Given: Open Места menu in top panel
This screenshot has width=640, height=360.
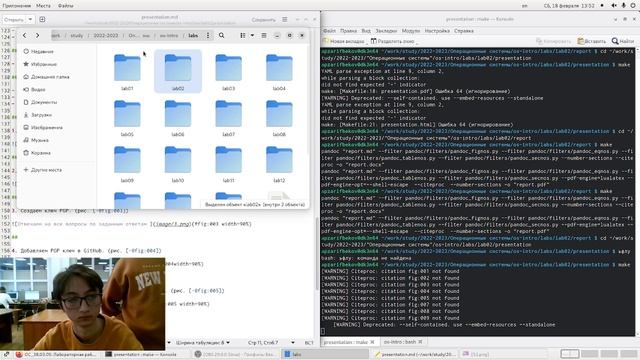Looking at the screenshot, I should (x=43, y=6).
